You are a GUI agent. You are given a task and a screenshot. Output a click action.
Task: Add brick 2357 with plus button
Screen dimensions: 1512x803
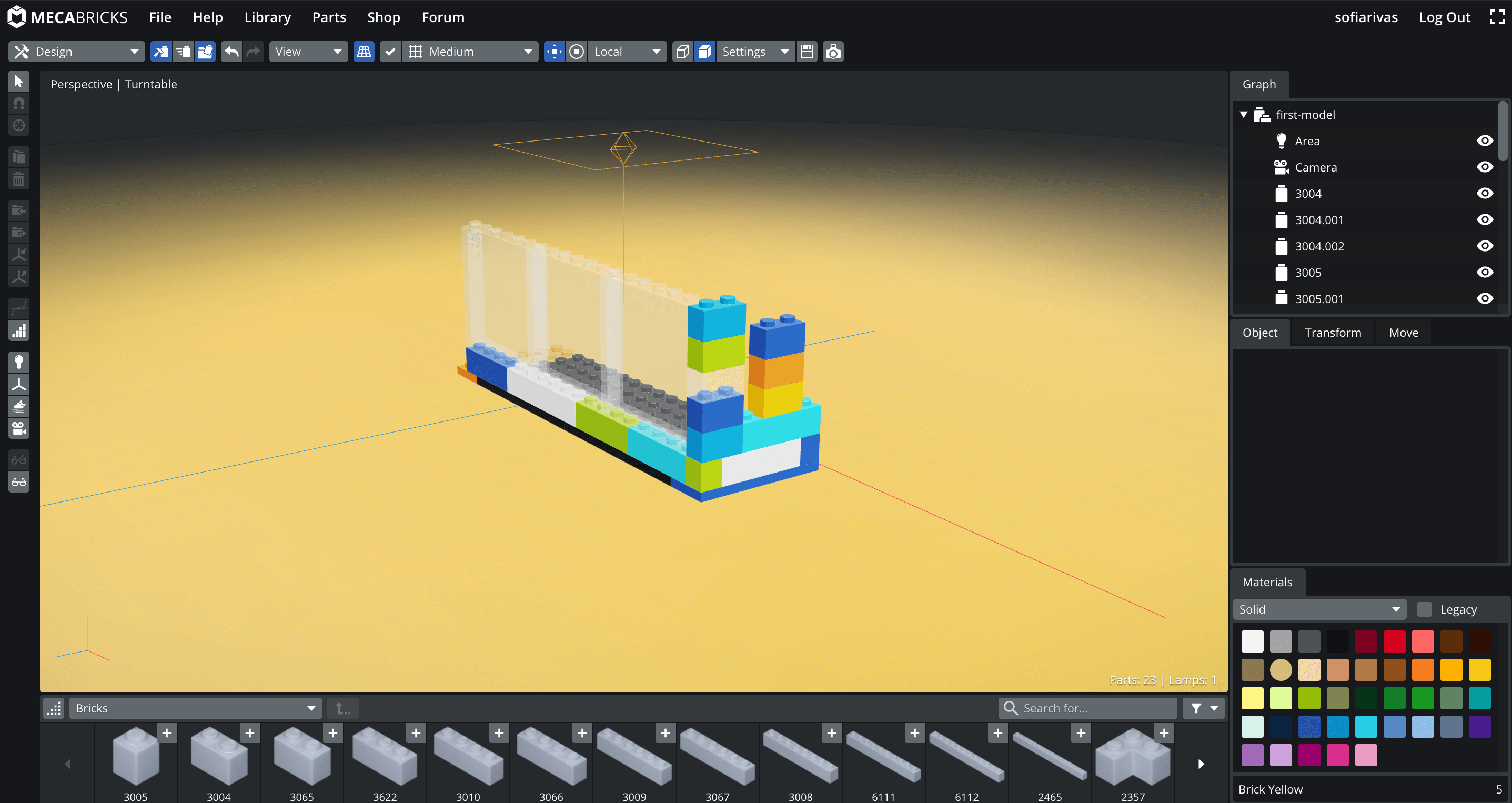coord(1164,733)
